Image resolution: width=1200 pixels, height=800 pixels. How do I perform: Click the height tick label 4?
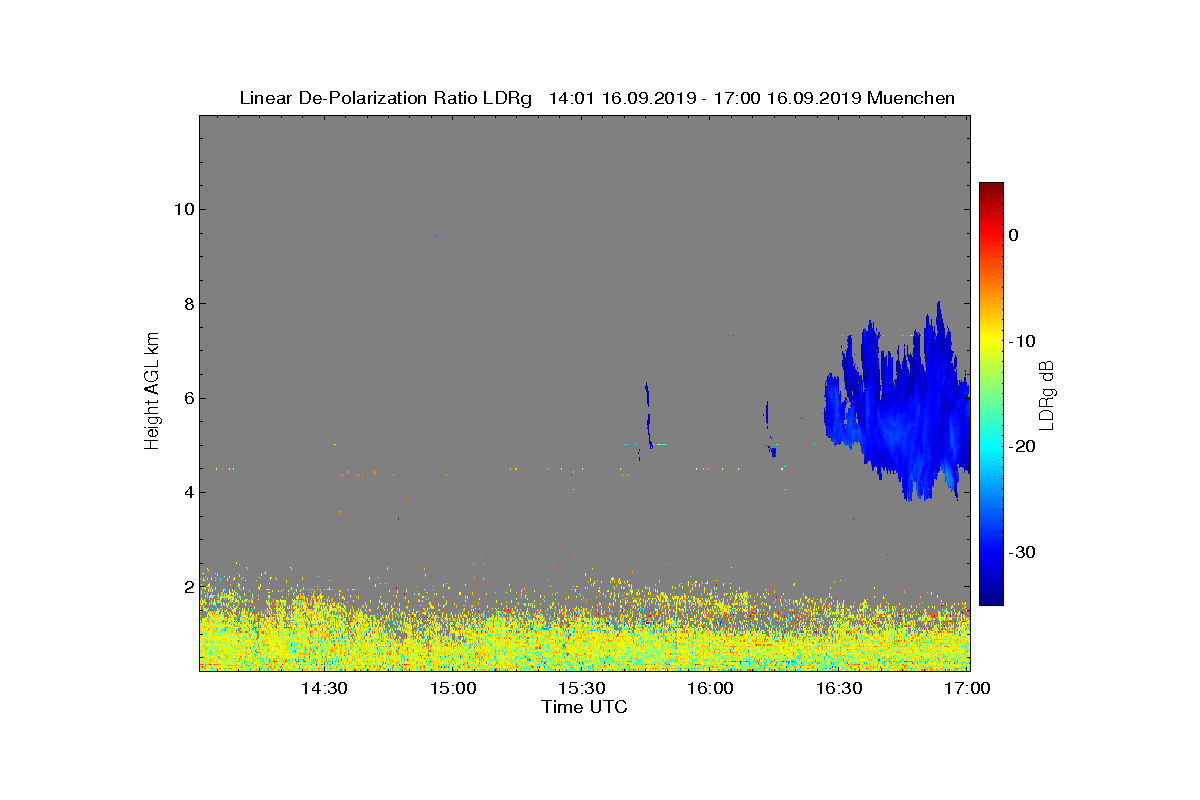click(x=187, y=492)
